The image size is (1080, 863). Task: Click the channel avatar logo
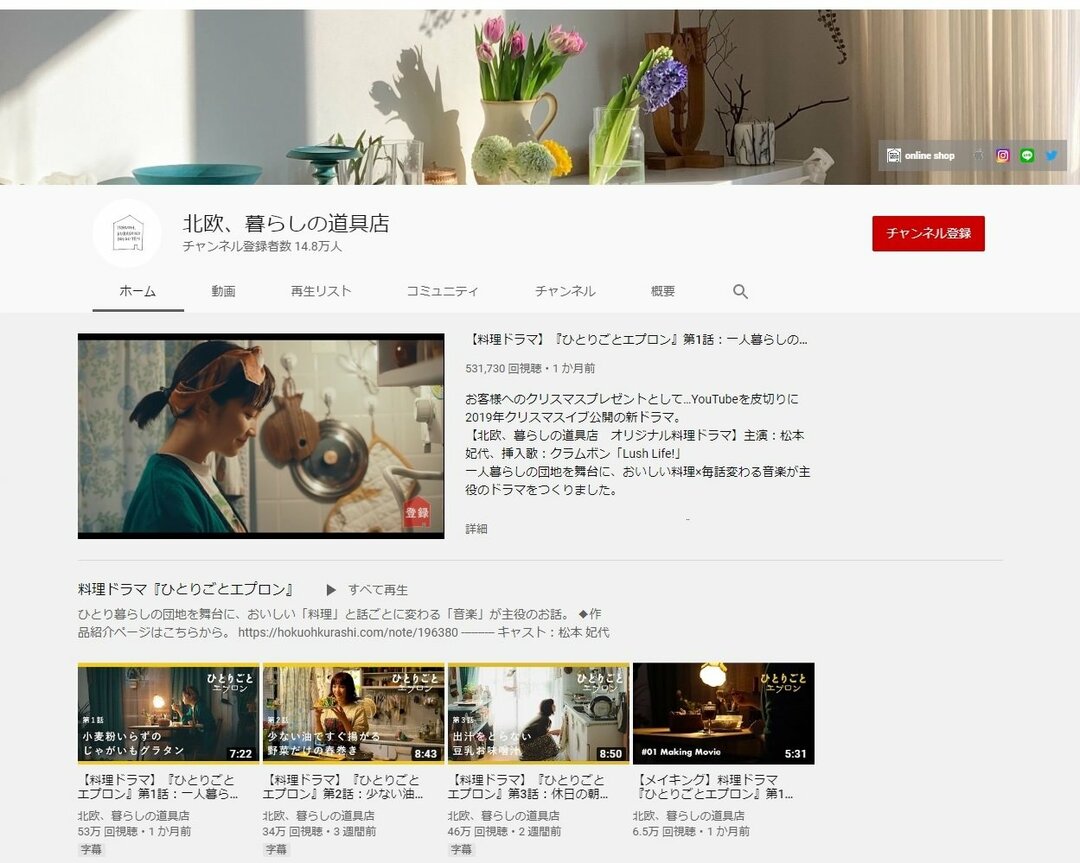(127, 233)
